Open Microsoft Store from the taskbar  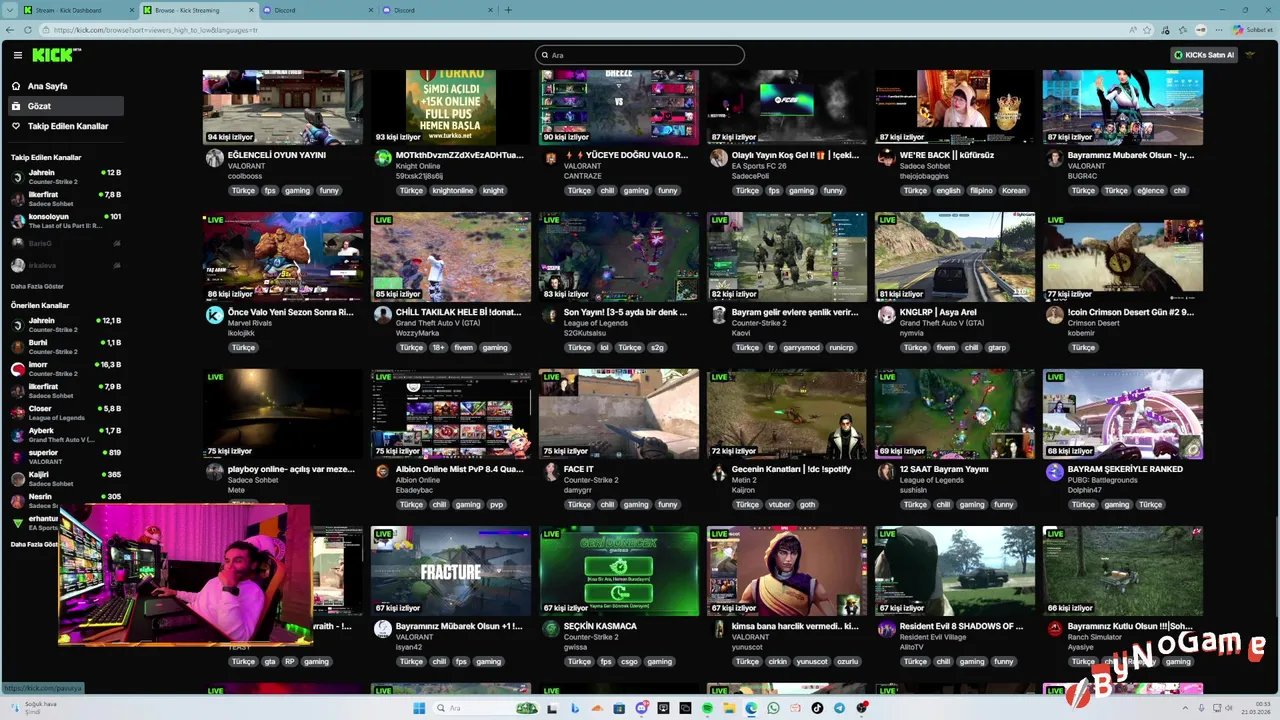pos(619,708)
